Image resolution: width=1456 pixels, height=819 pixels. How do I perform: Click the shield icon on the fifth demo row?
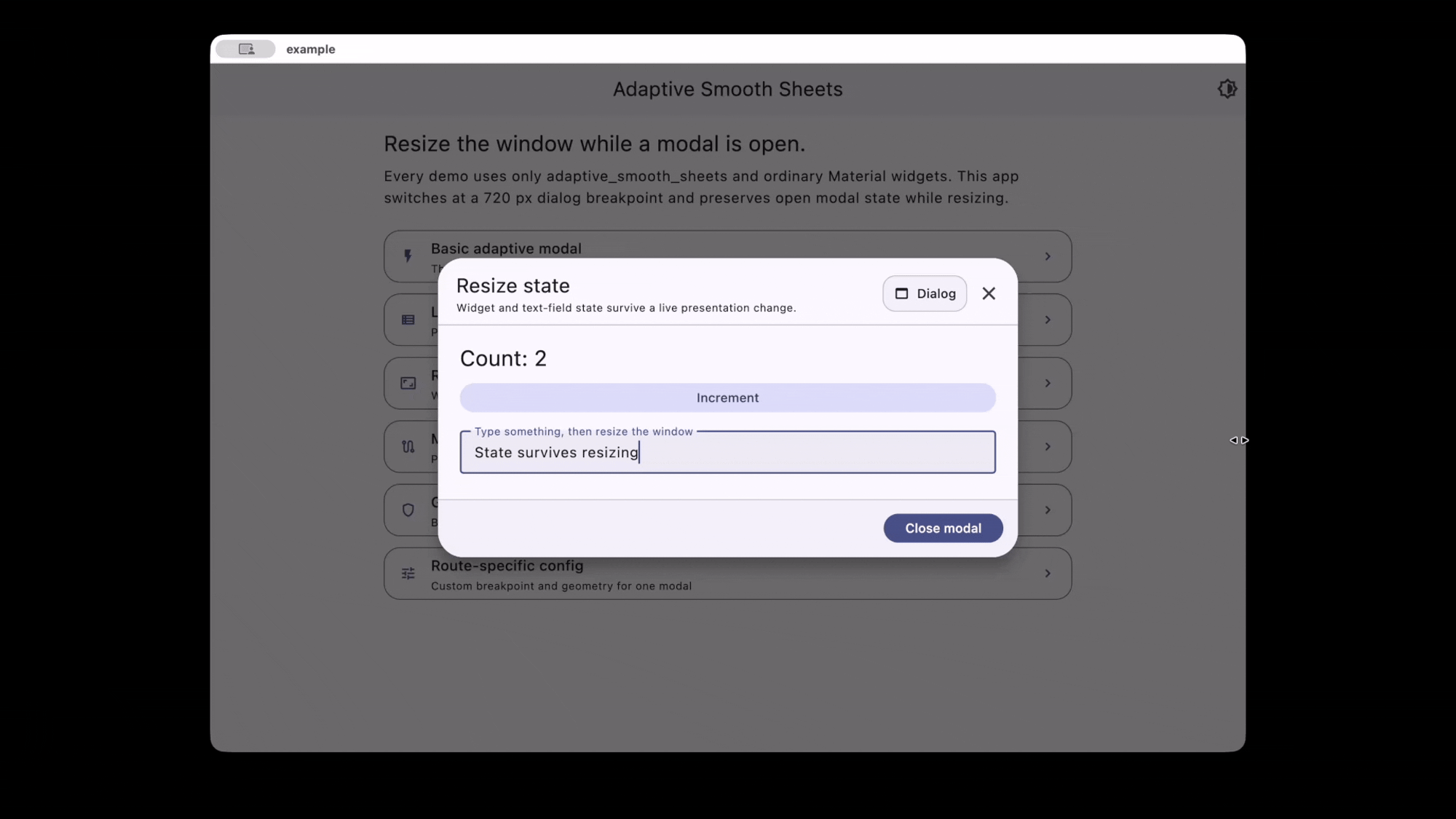click(x=408, y=510)
